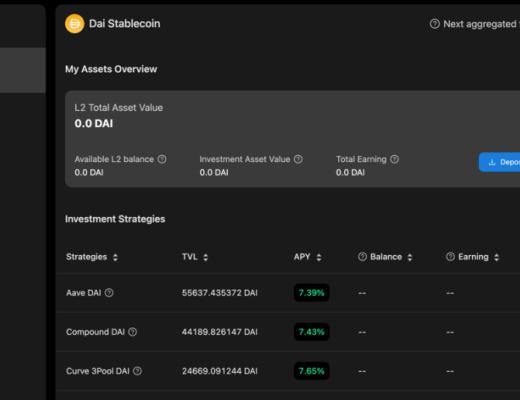Viewport: 520px width, 400px height.
Task: Click help icon before Balance column header
Action: tap(362, 257)
